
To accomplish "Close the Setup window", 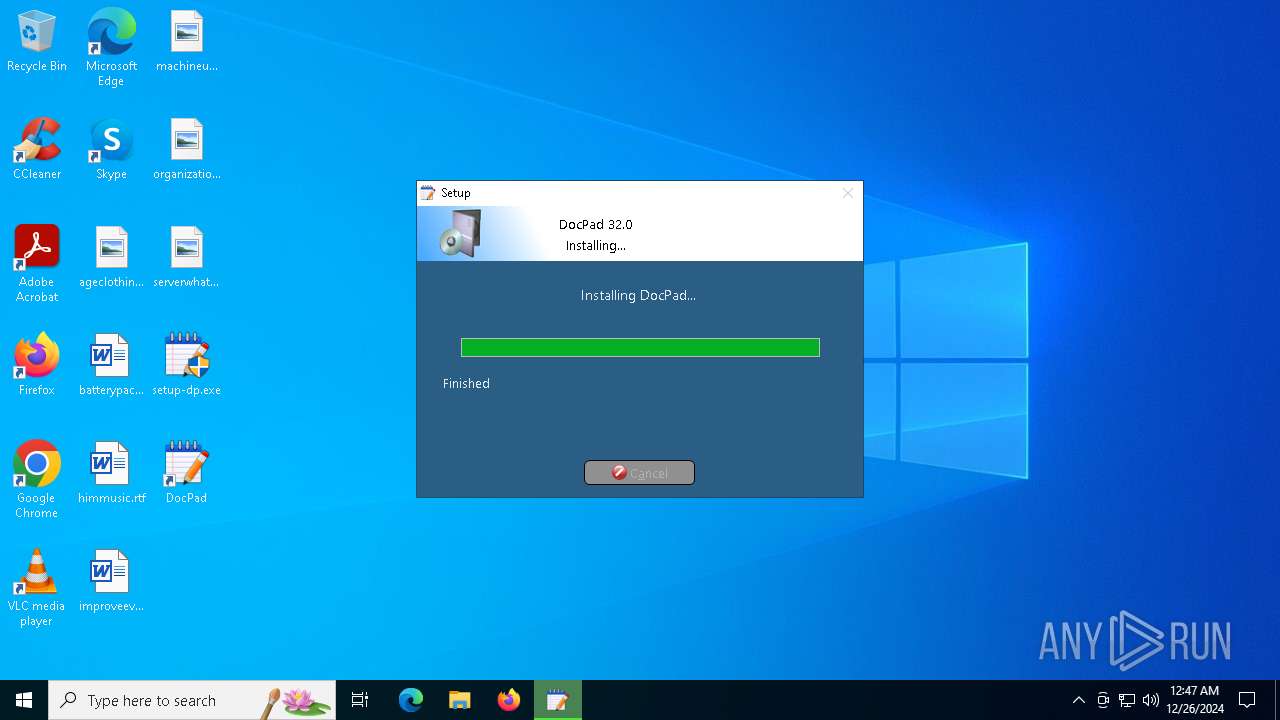I will 847,193.
